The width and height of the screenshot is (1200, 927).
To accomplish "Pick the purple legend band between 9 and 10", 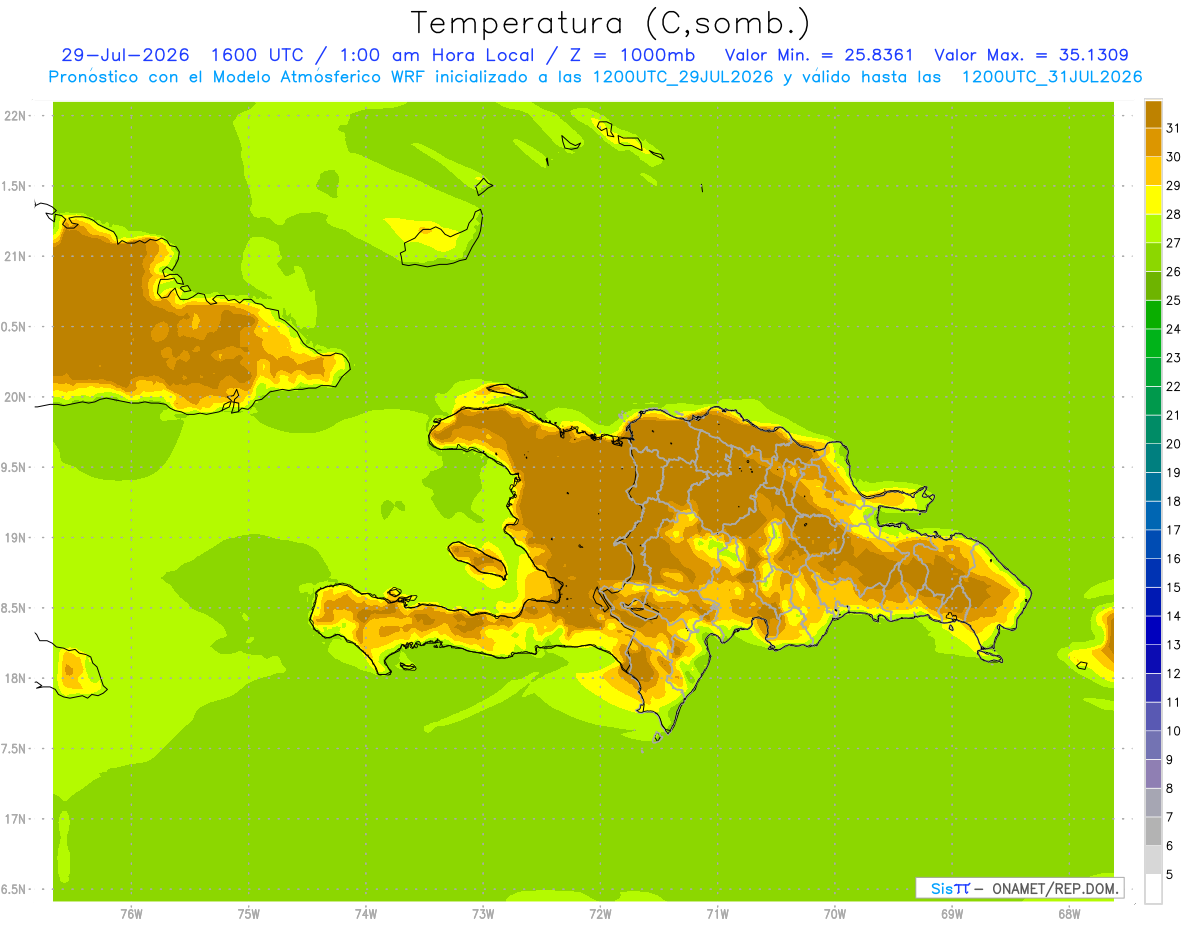I will tap(1153, 746).
